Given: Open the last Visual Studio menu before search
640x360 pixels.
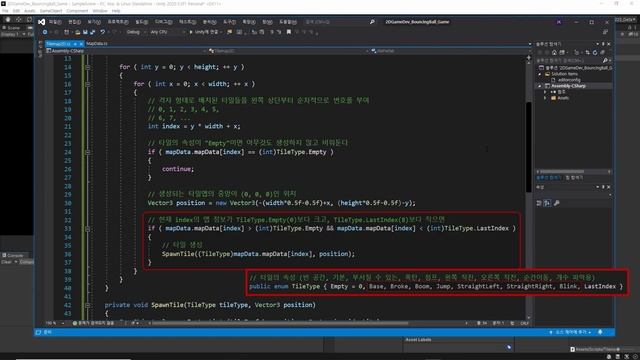Looking at the screenshot, I should 288,22.
